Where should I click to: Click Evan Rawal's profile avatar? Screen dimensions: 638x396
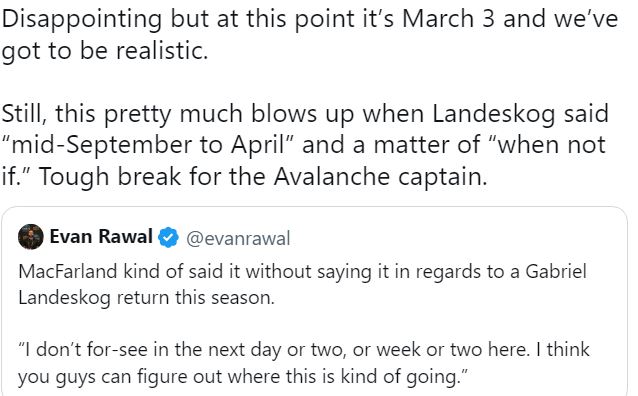(x=31, y=236)
